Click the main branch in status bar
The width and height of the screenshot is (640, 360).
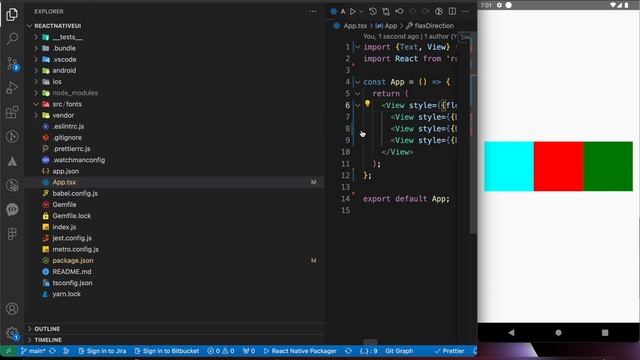tap(33, 351)
